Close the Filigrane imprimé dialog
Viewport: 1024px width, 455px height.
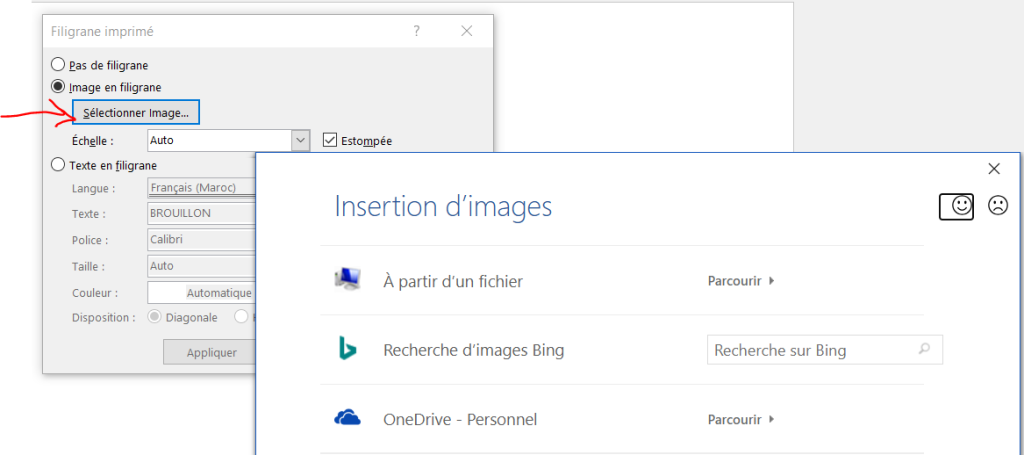click(x=466, y=31)
